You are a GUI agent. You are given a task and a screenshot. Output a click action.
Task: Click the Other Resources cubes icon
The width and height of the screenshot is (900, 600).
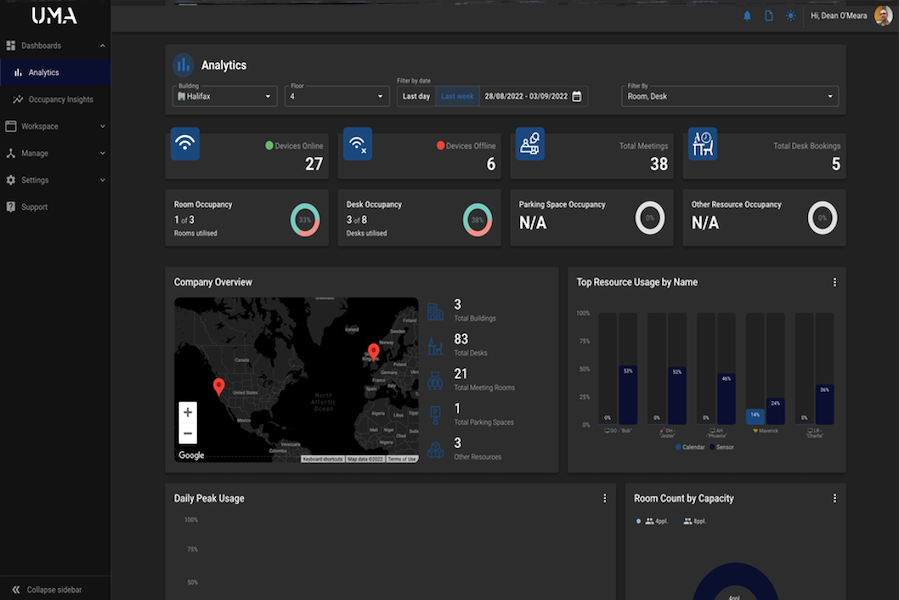pyautogui.click(x=435, y=450)
